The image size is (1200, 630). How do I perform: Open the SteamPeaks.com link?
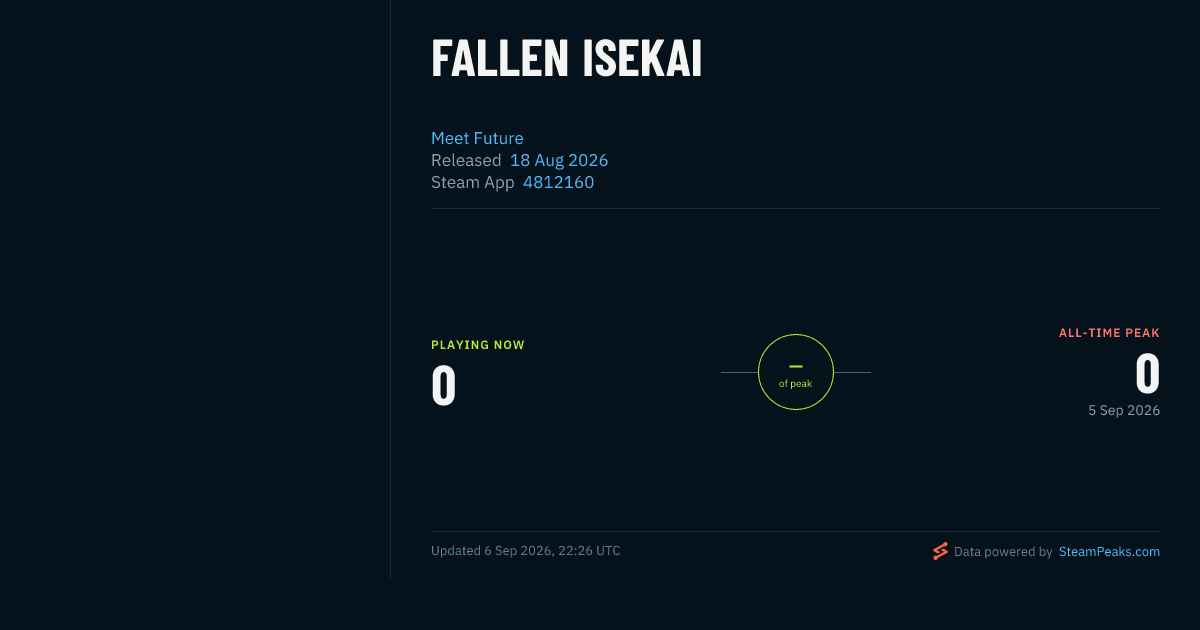click(x=1109, y=551)
